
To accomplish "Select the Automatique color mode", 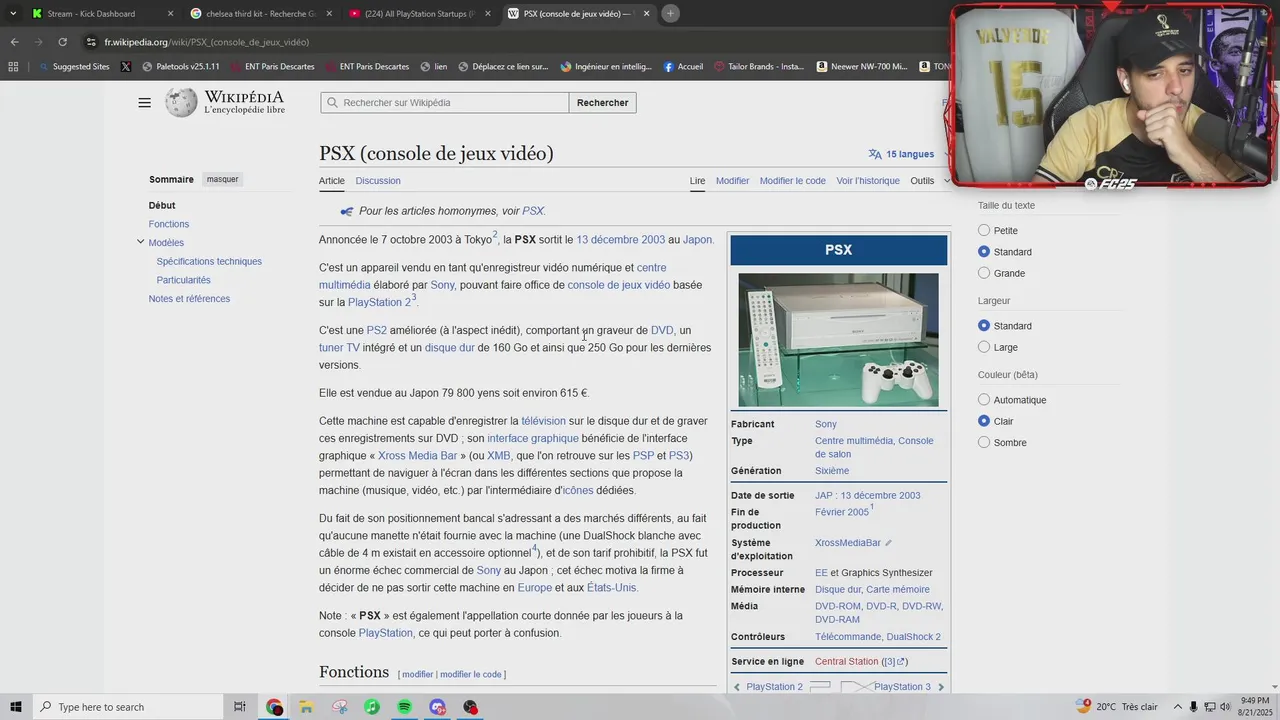I will tap(984, 400).
